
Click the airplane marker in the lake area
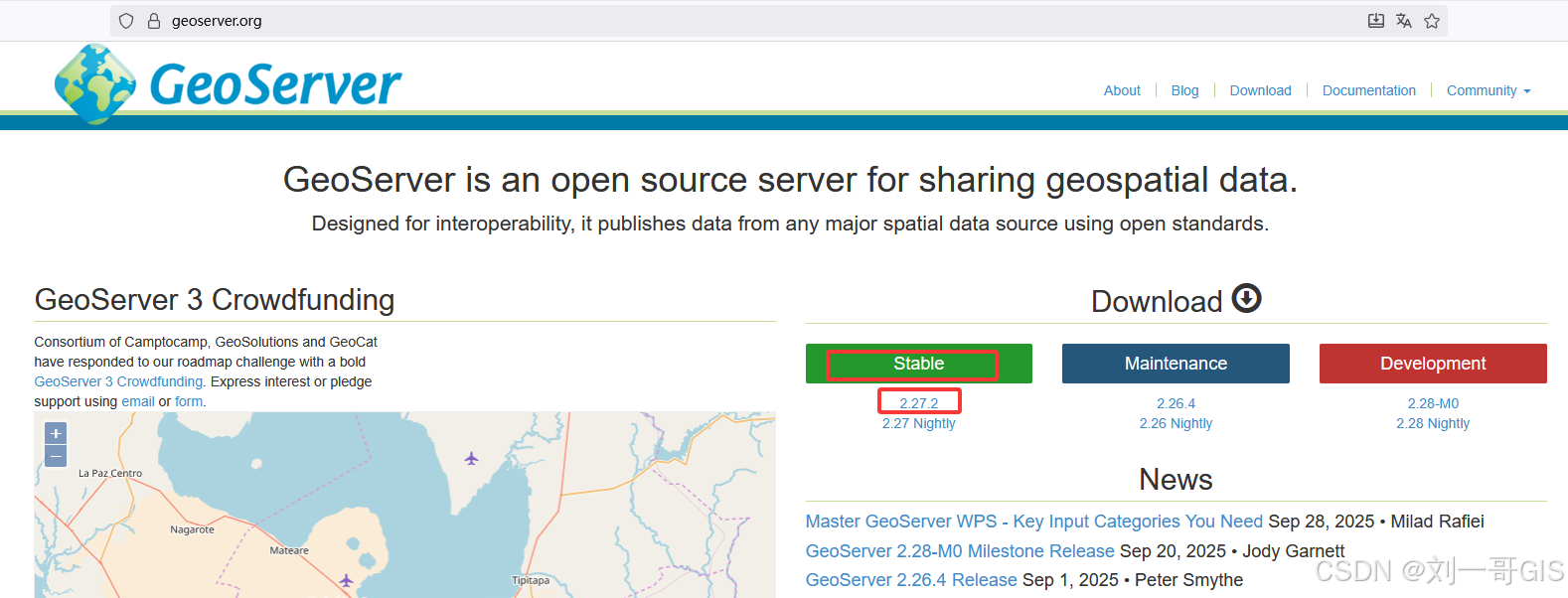click(x=471, y=458)
